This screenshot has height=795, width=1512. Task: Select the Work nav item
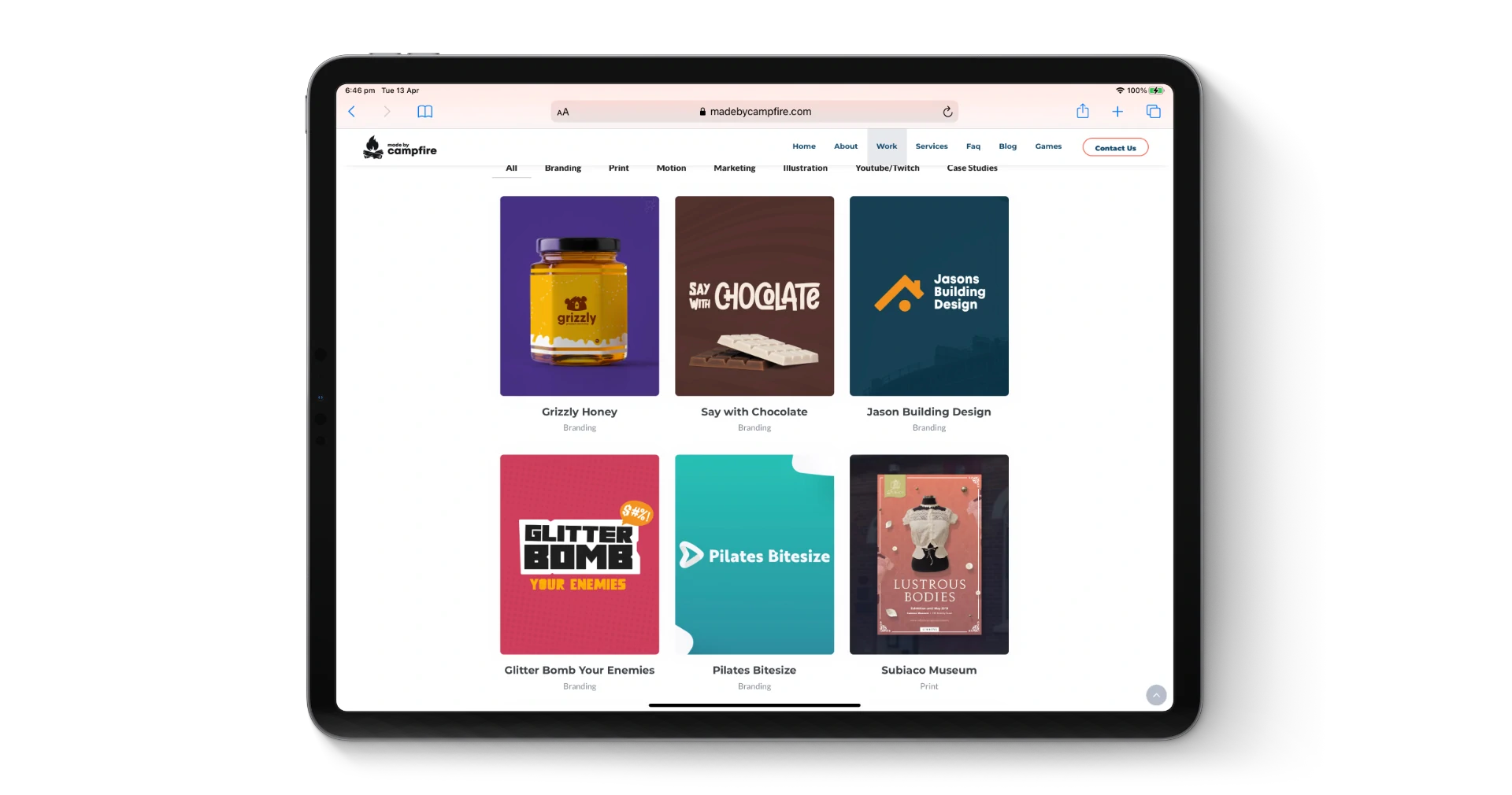887,146
